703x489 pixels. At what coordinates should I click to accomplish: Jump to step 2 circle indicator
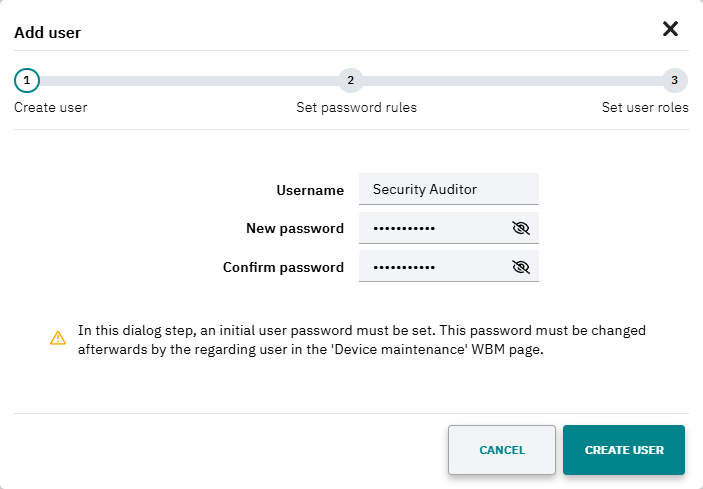coord(351,80)
